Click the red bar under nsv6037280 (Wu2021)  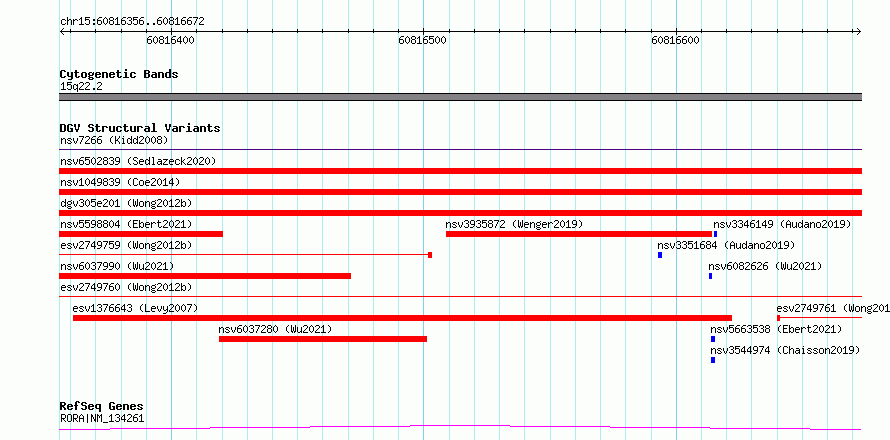pyautogui.click(x=323, y=339)
